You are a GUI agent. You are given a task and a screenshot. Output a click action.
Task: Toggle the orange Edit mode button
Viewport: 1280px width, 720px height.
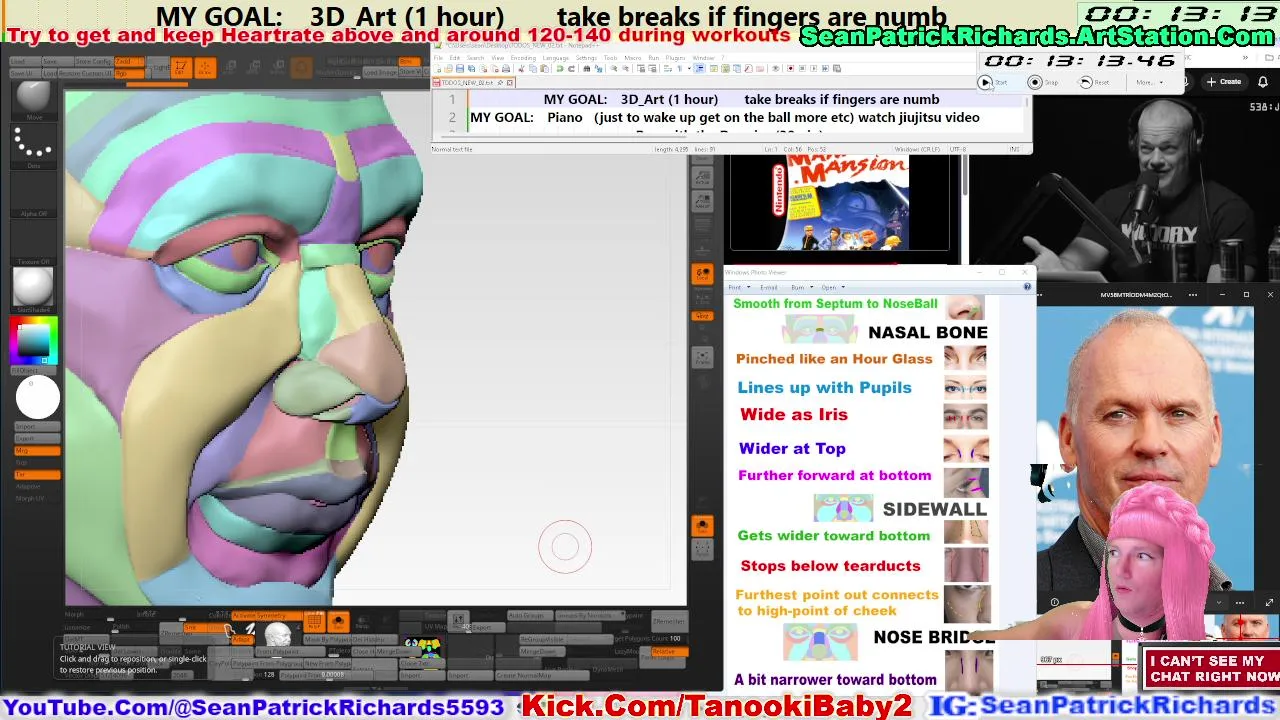[181, 66]
